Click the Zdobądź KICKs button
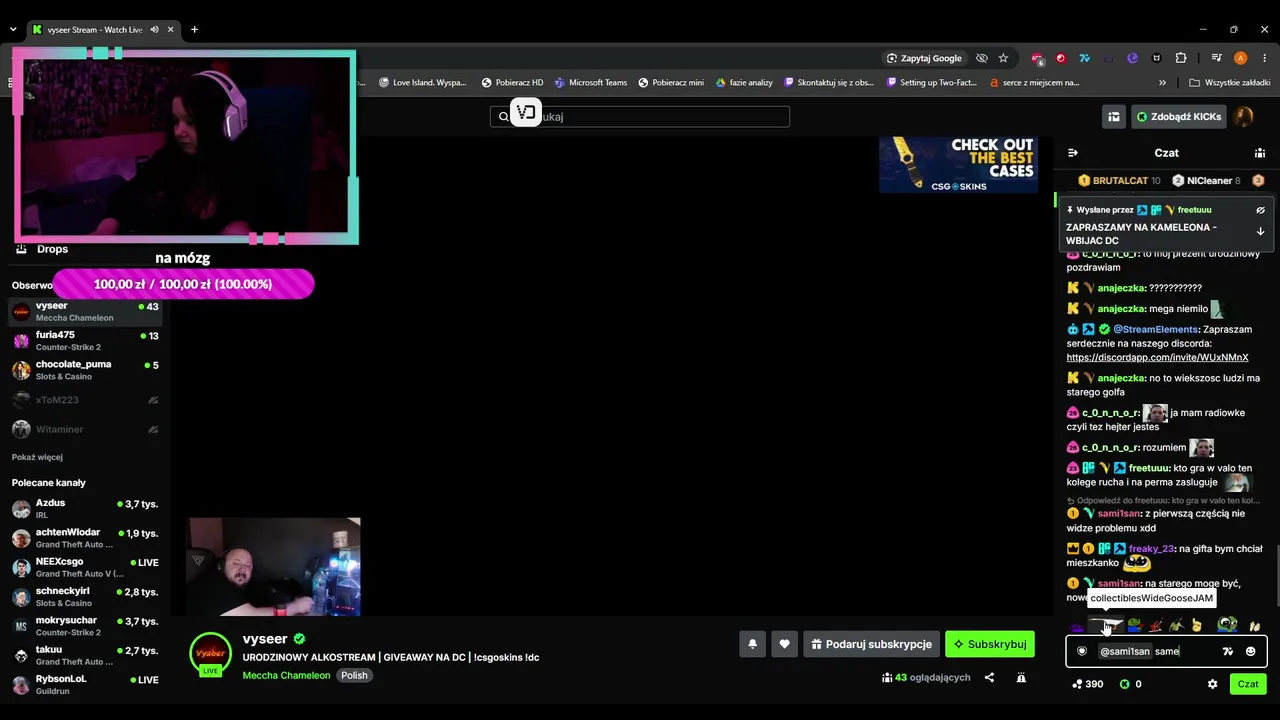 (1179, 116)
